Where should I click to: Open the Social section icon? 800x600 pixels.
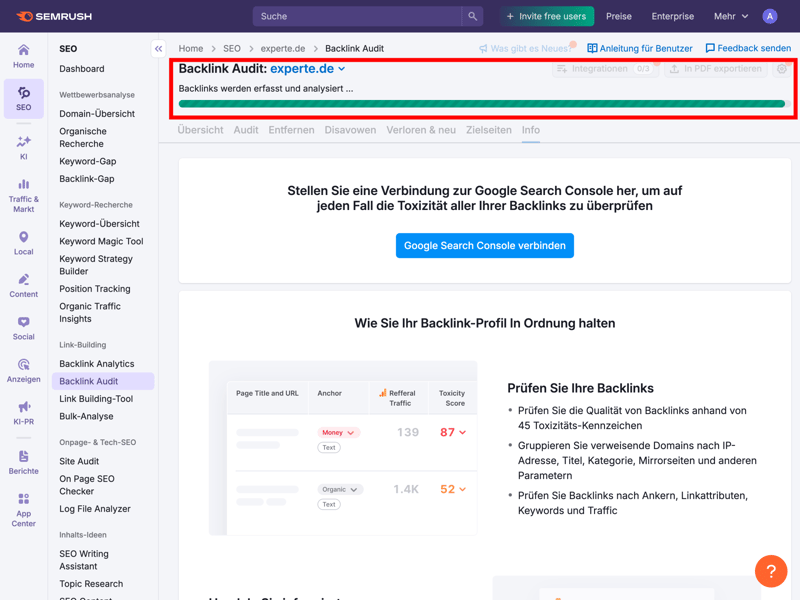point(23,328)
